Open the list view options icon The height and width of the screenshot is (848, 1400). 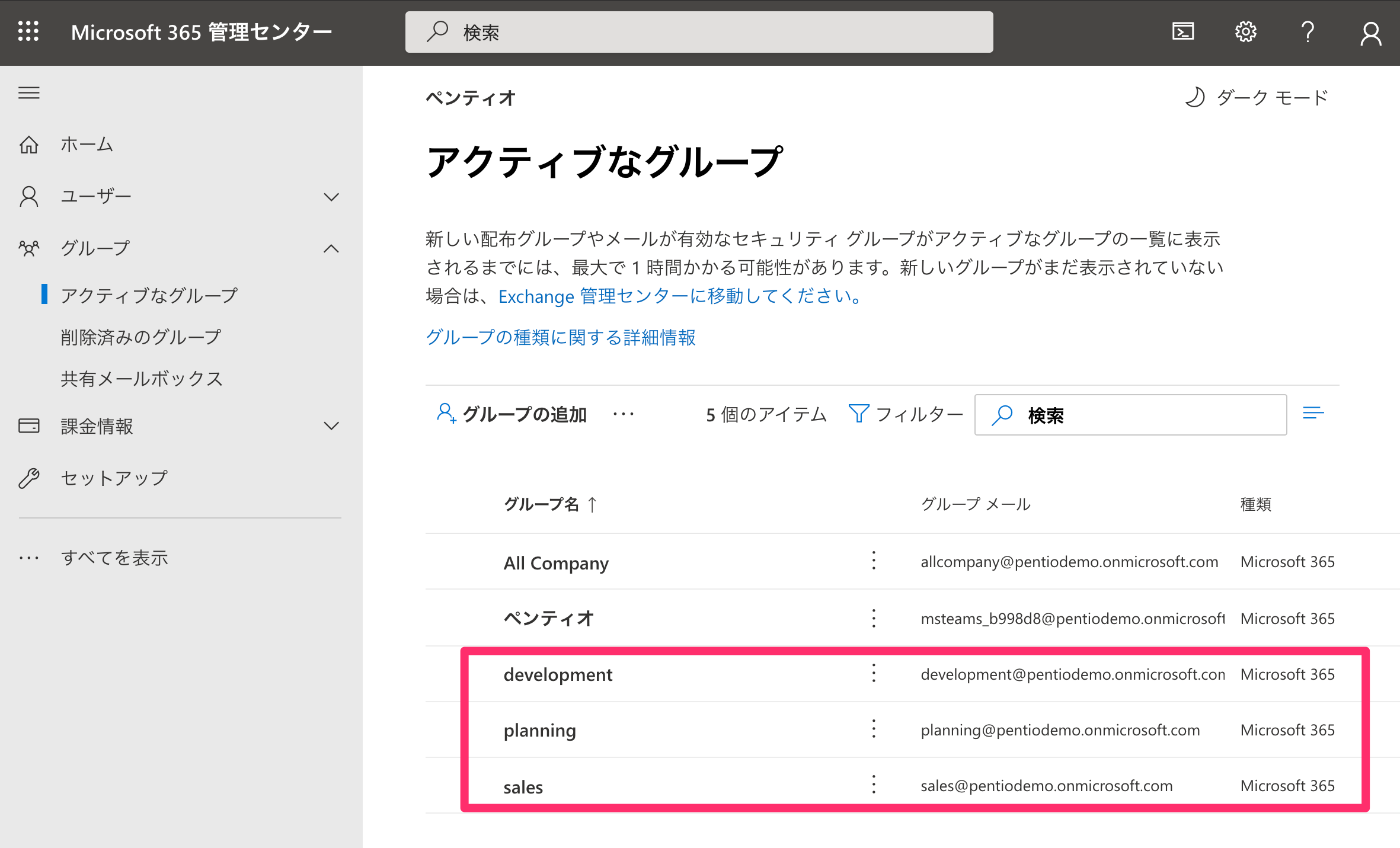pos(1313,413)
